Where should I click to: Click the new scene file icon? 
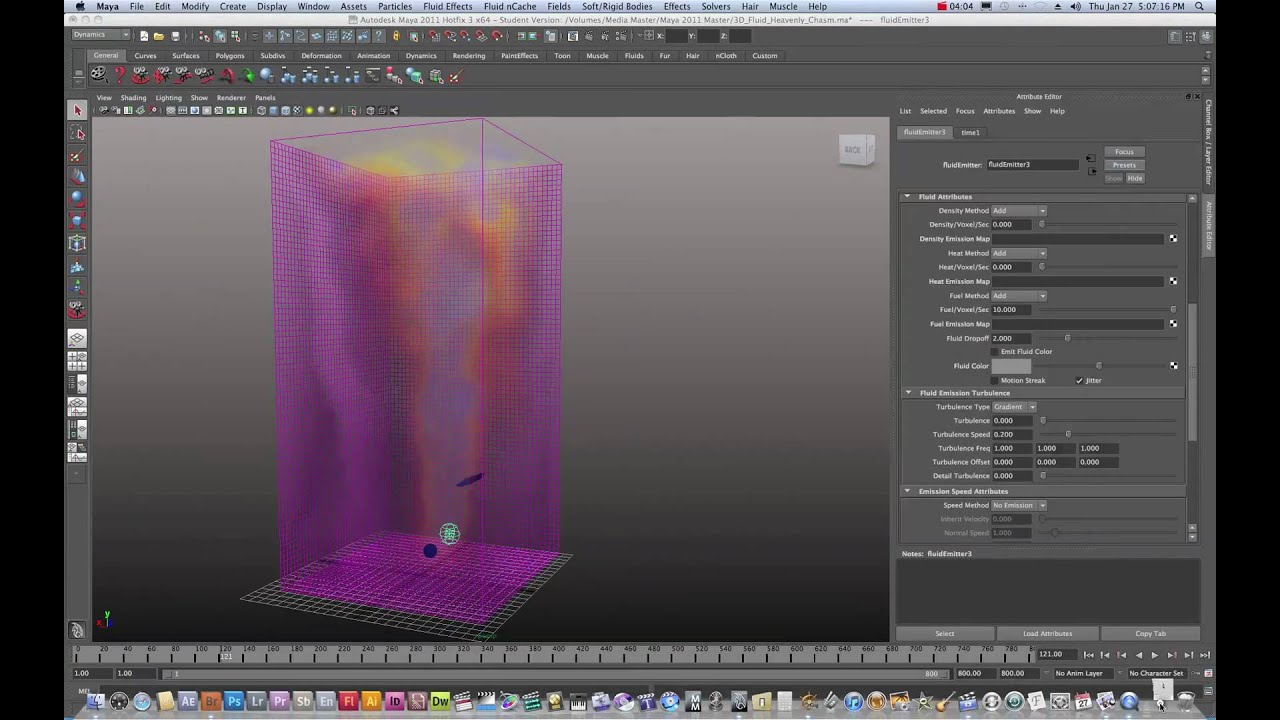(144, 36)
